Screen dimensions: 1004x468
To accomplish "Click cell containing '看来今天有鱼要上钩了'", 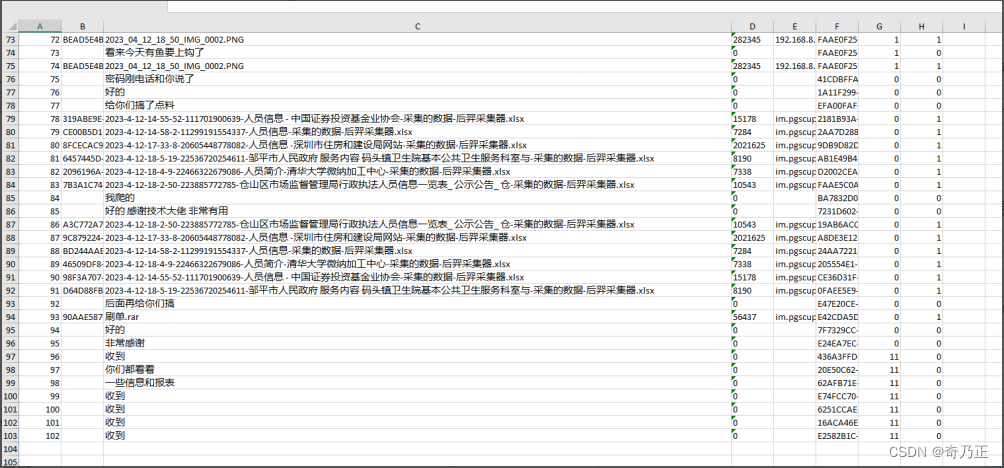I will coord(417,52).
